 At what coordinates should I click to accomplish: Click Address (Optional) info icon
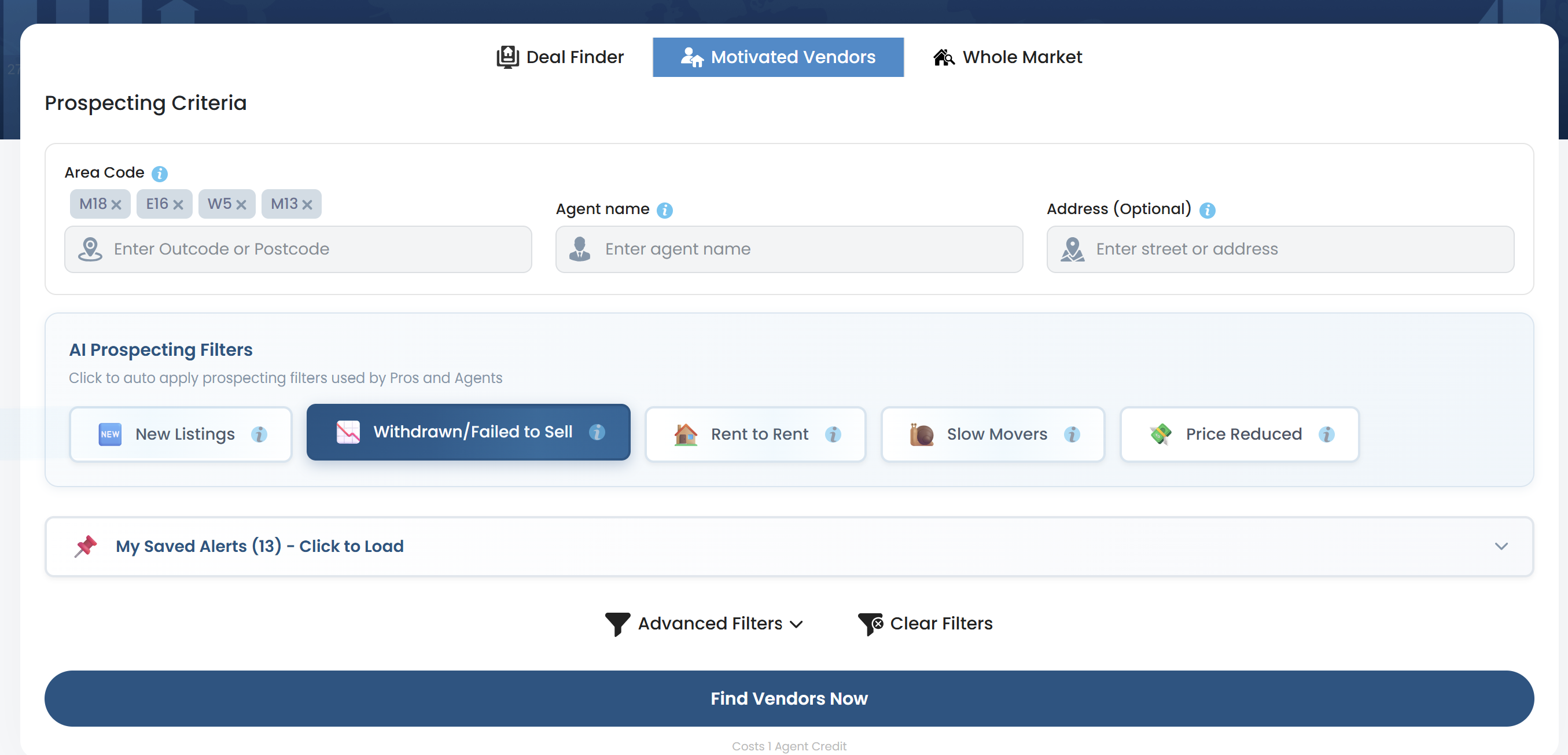point(1207,210)
